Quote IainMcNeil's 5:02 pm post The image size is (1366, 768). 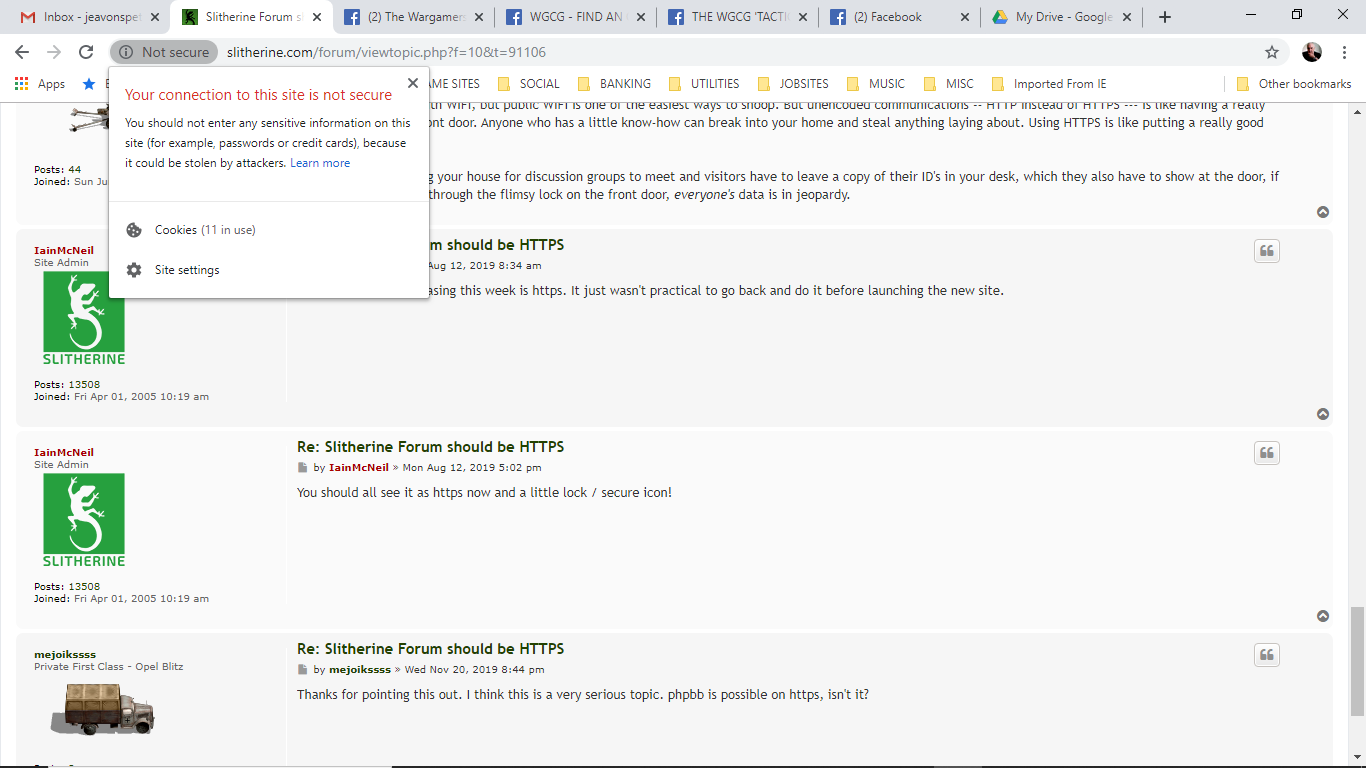pyautogui.click(x=1267, y=453)
